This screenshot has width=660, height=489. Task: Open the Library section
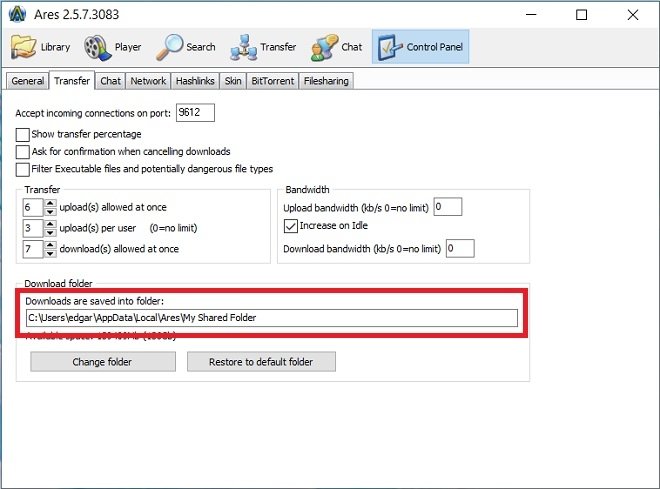click(40, 47)
